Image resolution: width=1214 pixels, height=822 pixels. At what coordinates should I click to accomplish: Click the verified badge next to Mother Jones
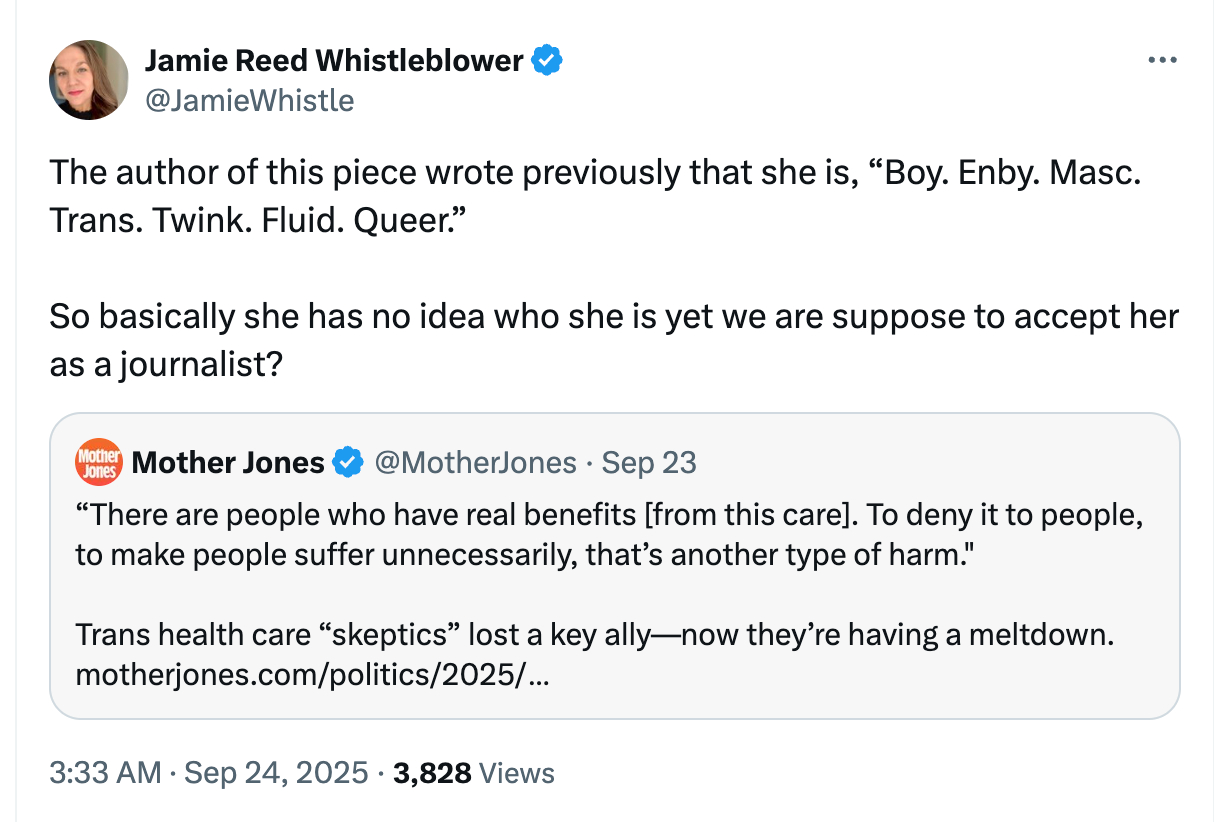(x=347, y=463)
